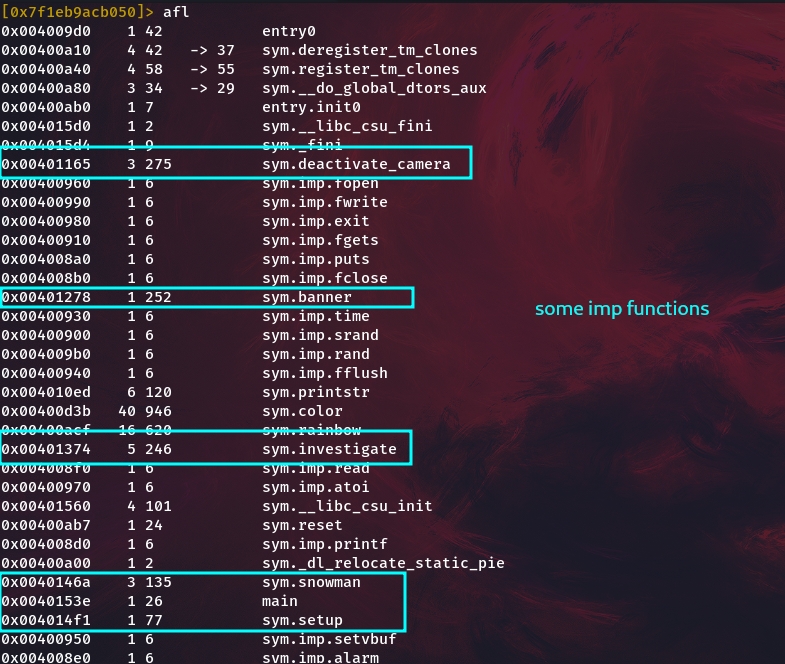Select the sym.reset function name

[302, 525]
